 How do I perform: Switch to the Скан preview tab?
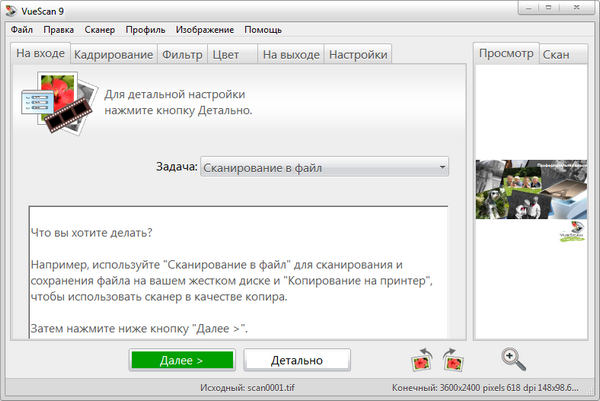pos(556,54)
